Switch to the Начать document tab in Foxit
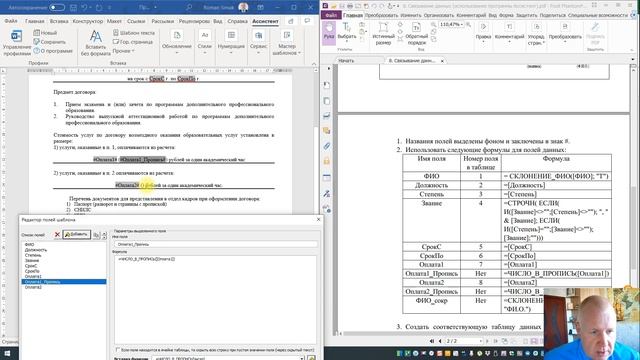Viewport: 640px width, 360px height. pyautogui.click(x=347, y=60)
